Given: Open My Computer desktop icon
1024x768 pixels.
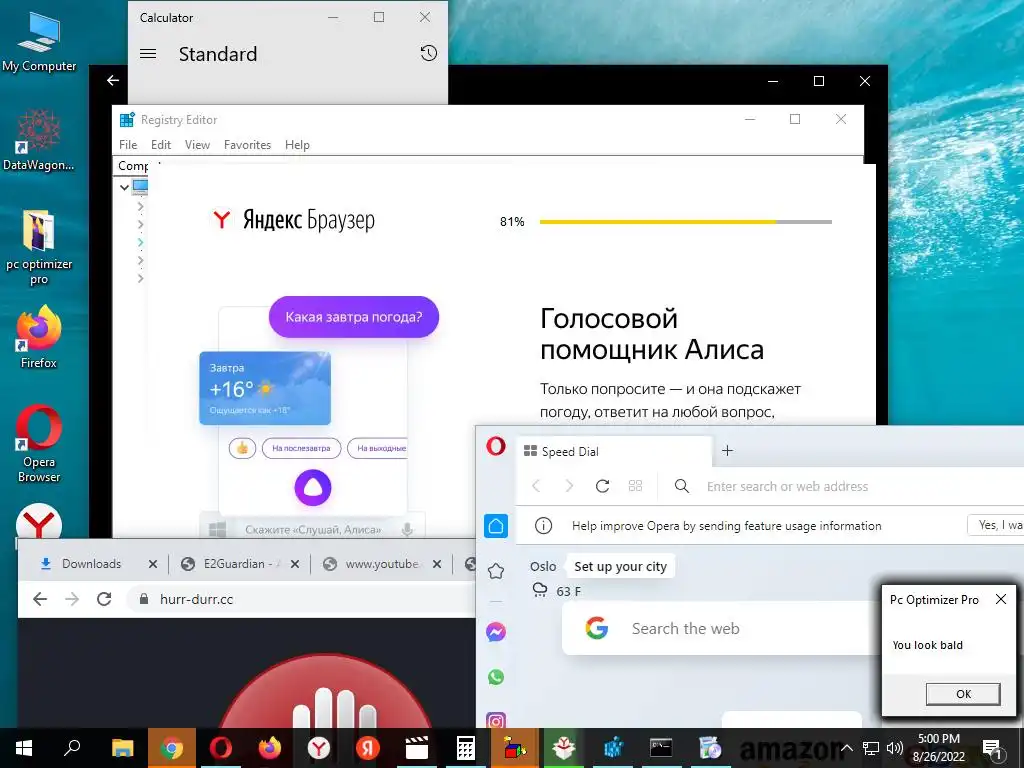Looking at the screenshot, I should coord(39,42).
